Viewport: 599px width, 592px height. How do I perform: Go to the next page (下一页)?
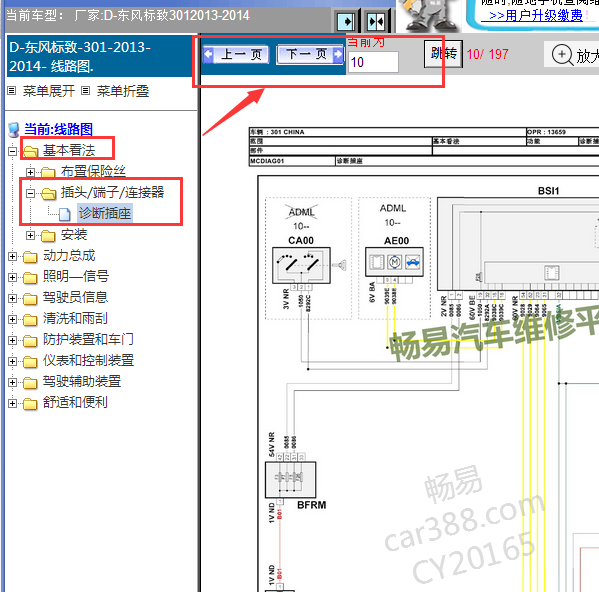pyautogui.click(x=310, y=55)
